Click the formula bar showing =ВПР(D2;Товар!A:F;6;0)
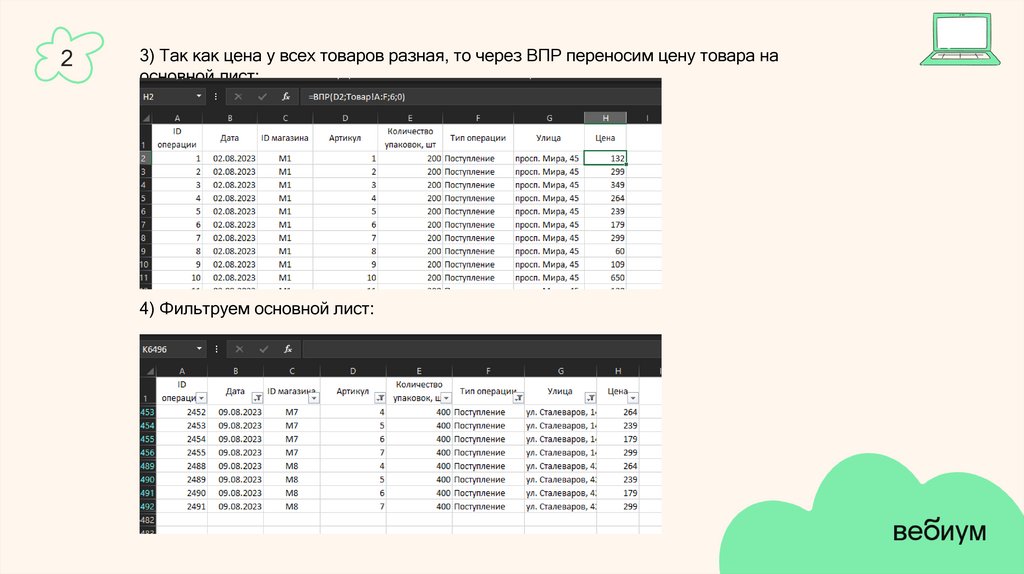This screenshot has height=574, width=1024. coord(480,97)
